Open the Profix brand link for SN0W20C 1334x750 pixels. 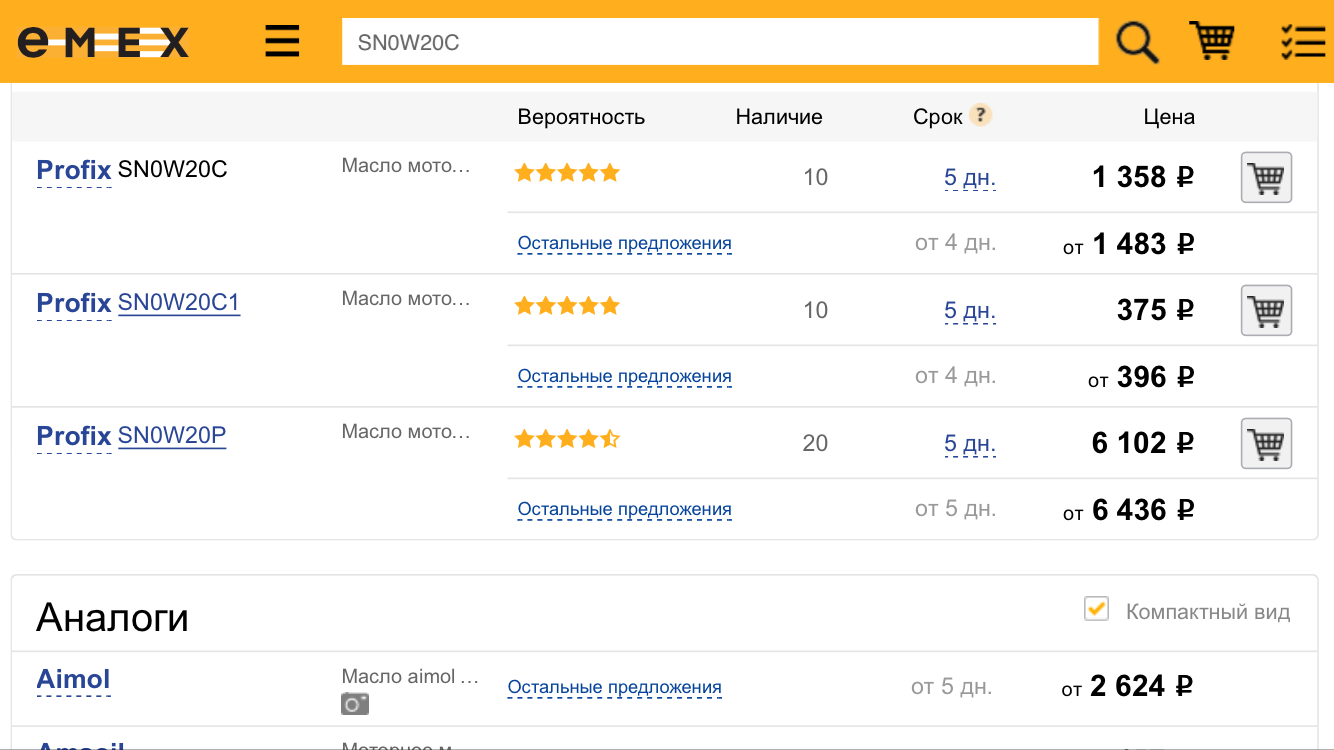(x=74, y=170)
